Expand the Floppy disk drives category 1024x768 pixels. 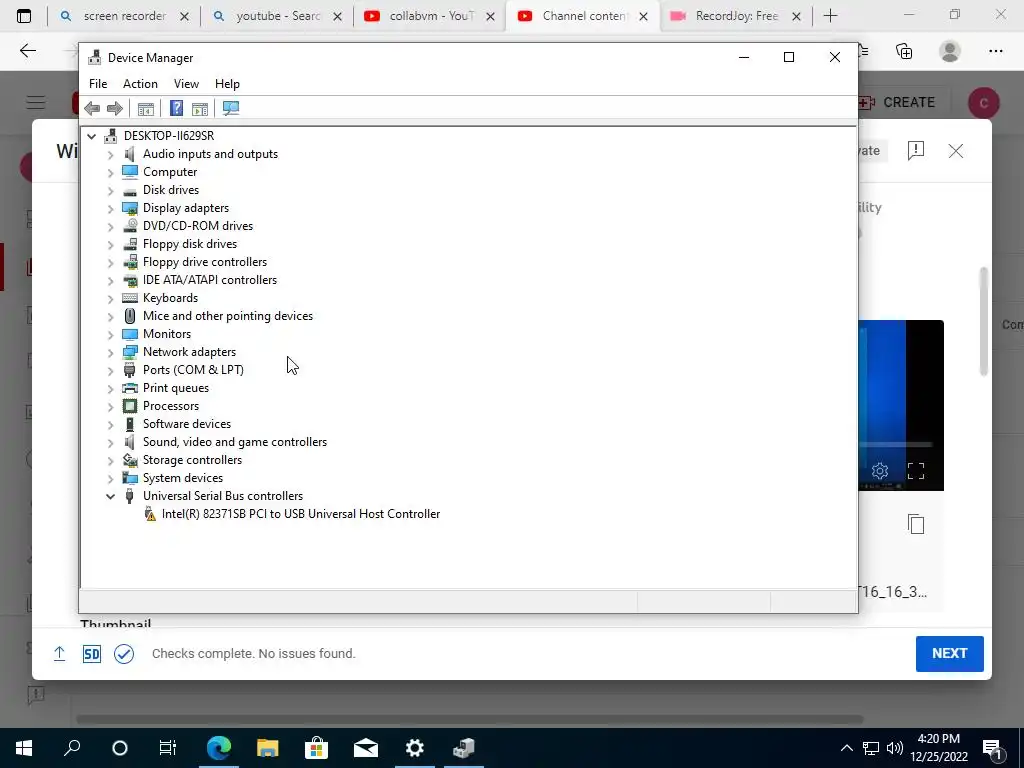110,244
